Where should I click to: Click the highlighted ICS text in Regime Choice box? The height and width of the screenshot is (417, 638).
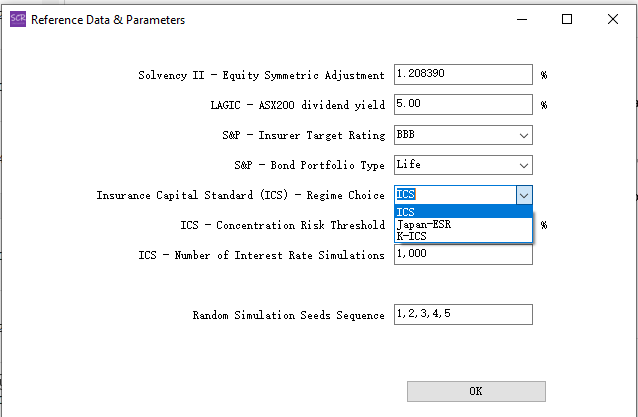[x=406, y=195]
